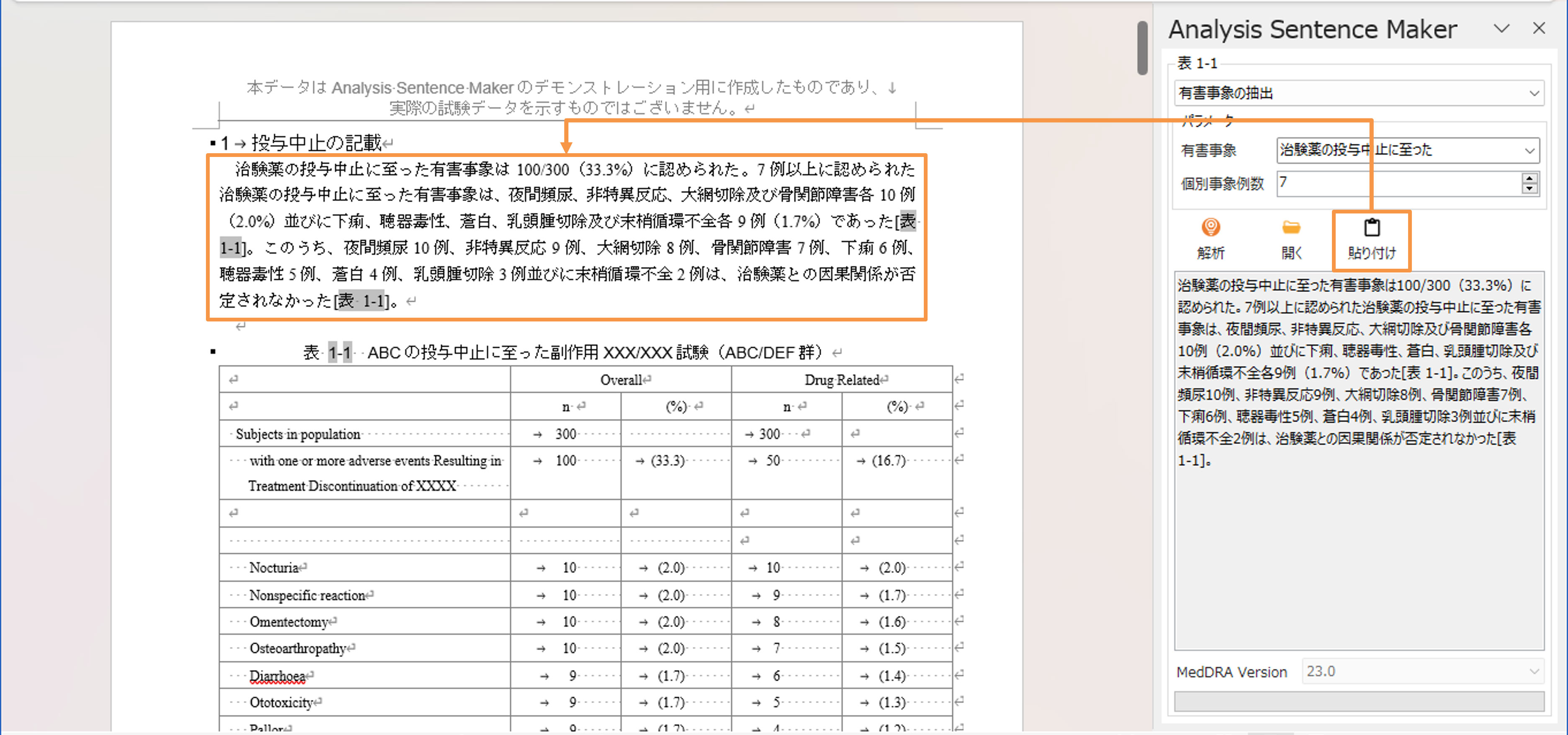Click the 開く (open) folder icon
This screenshot has height=735, width=1568.
pos(1290,228)
